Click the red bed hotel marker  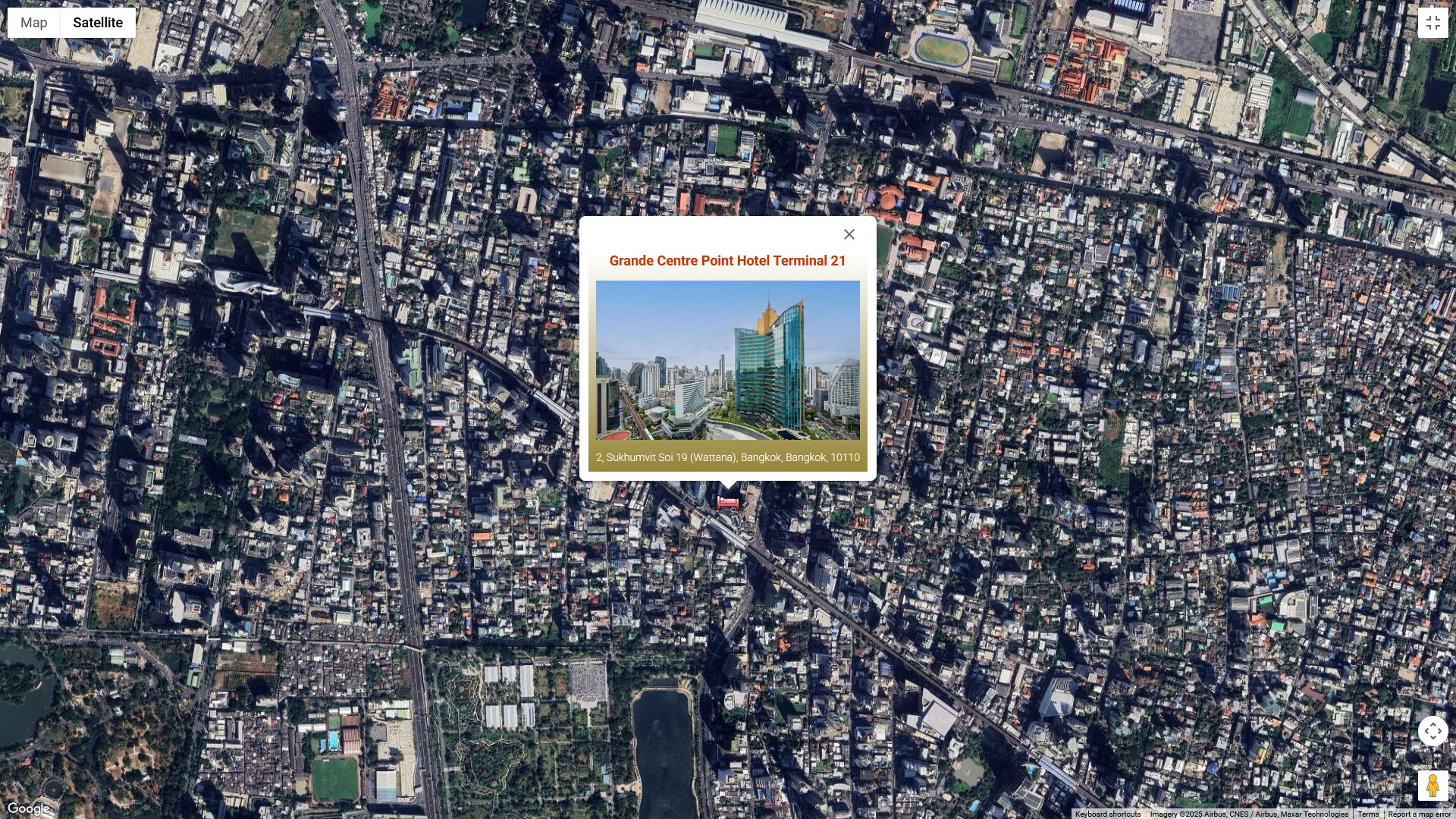(728, 503)
